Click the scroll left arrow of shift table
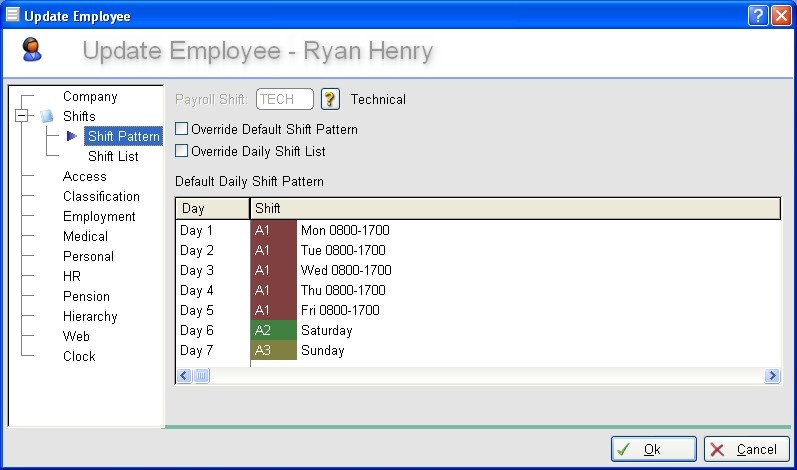The height and width of the screenshot is (470, 797). pos(184,375)
